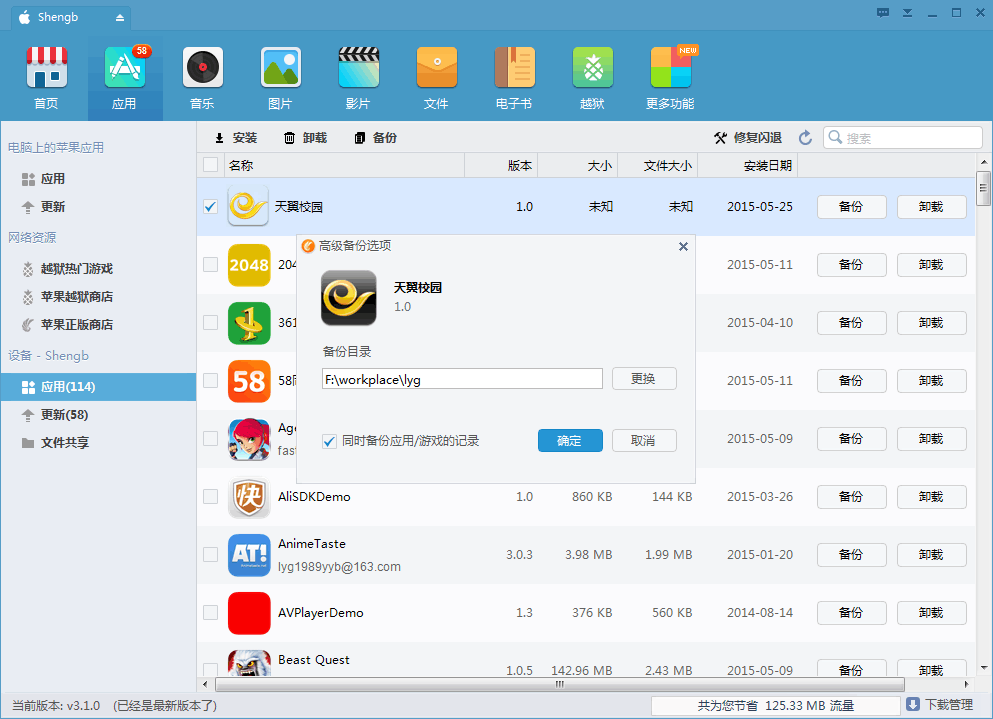Open the 音乐 music section
This screenshot has width=993, height=719.
pyautogui.click(x=202, y=77)
